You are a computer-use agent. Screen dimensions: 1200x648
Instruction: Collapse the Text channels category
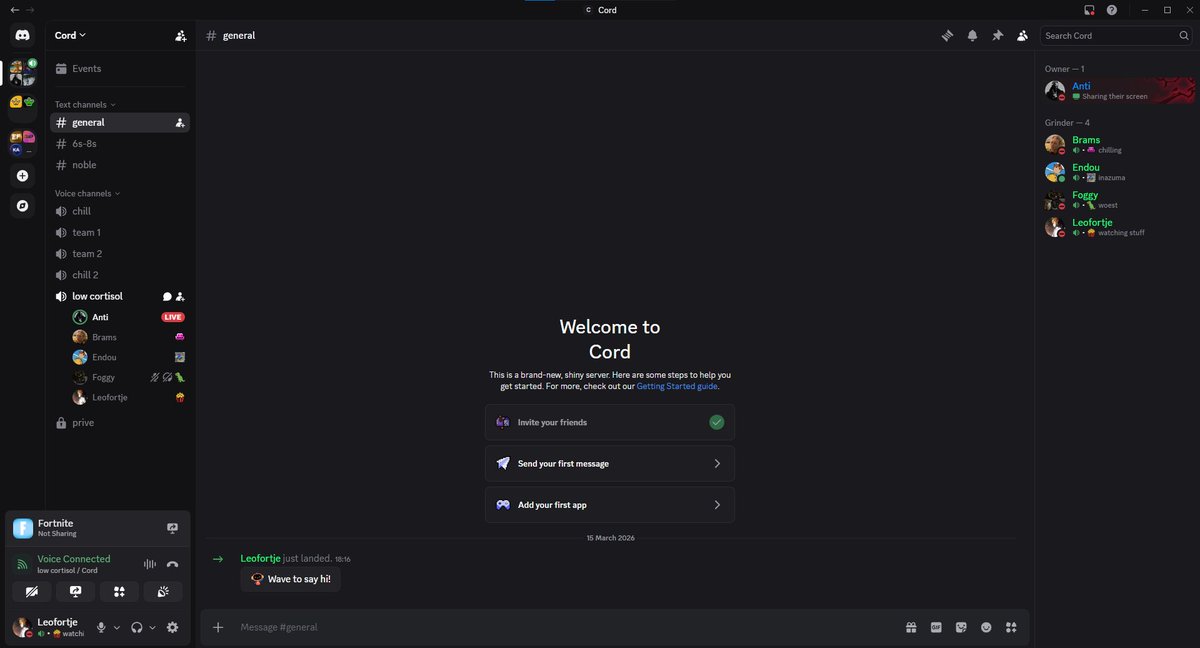pyautogui.click(x=85, y=104)
